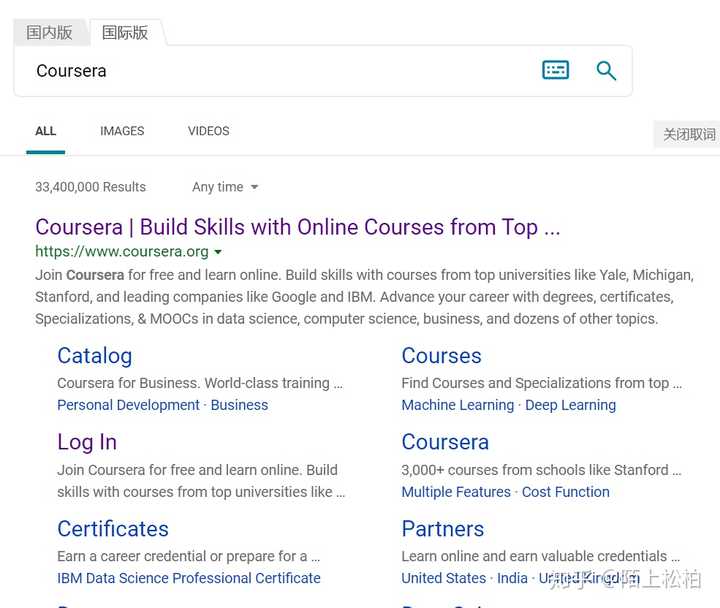This screenshot has width=720, height=608.
Task: Open the Catalog sitelink
Action: (x=95, y=356)
